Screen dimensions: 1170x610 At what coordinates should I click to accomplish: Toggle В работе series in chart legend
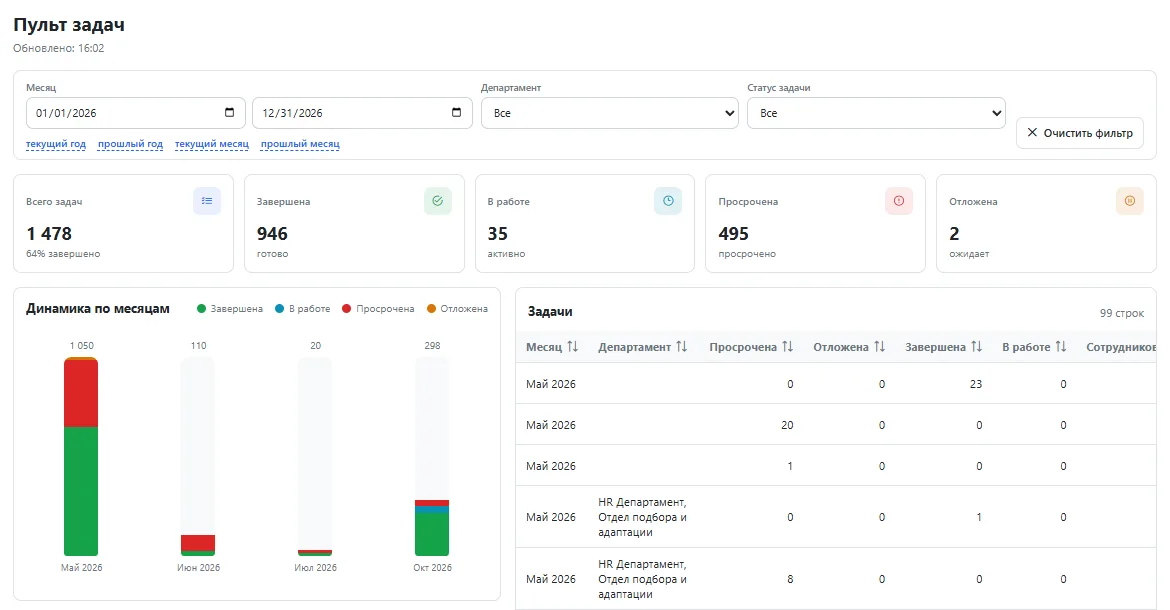point(302,309)
